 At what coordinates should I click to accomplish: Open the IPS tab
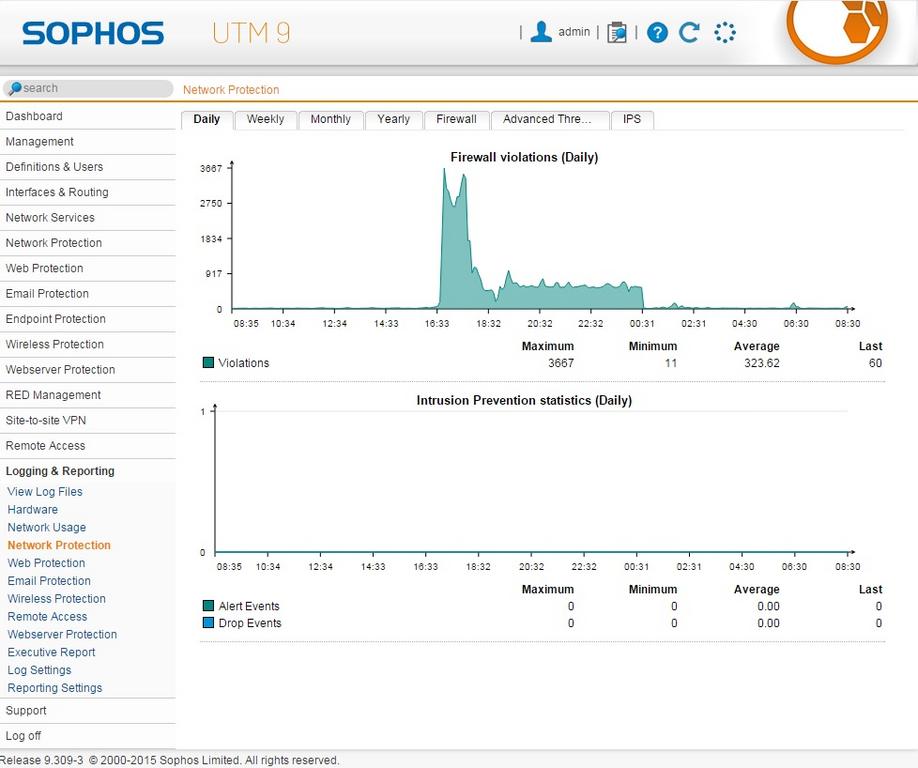[x=632, y=119]
